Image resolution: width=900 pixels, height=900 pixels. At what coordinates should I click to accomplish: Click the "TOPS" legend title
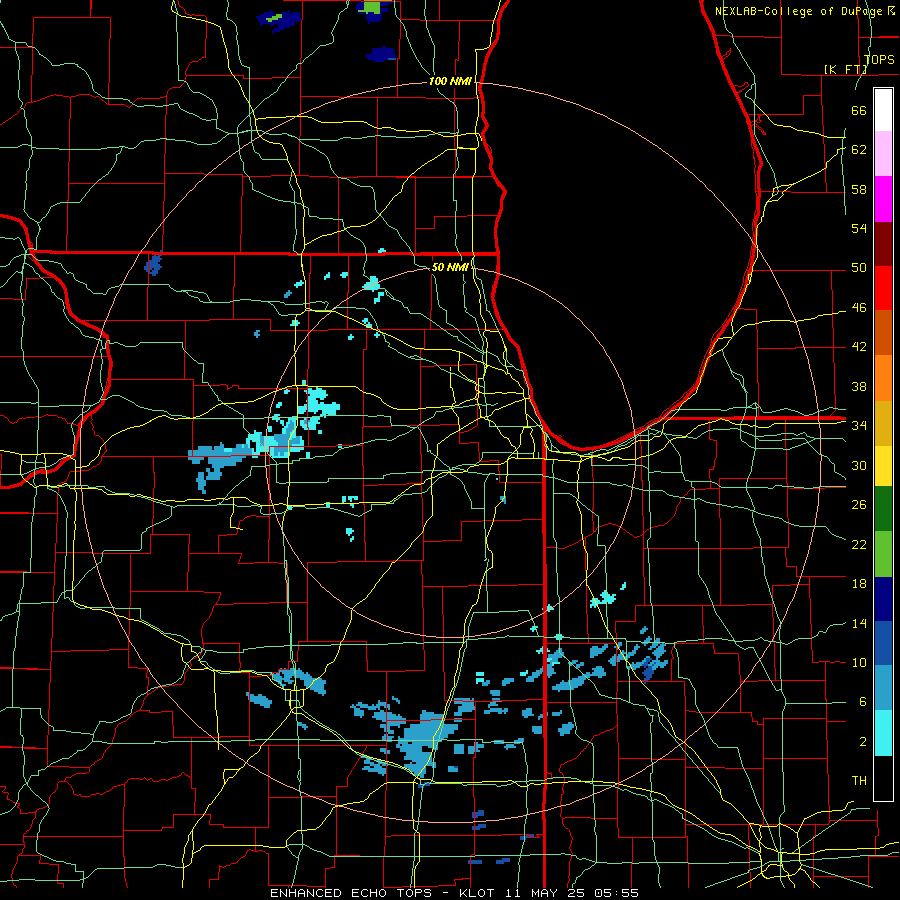879,60
